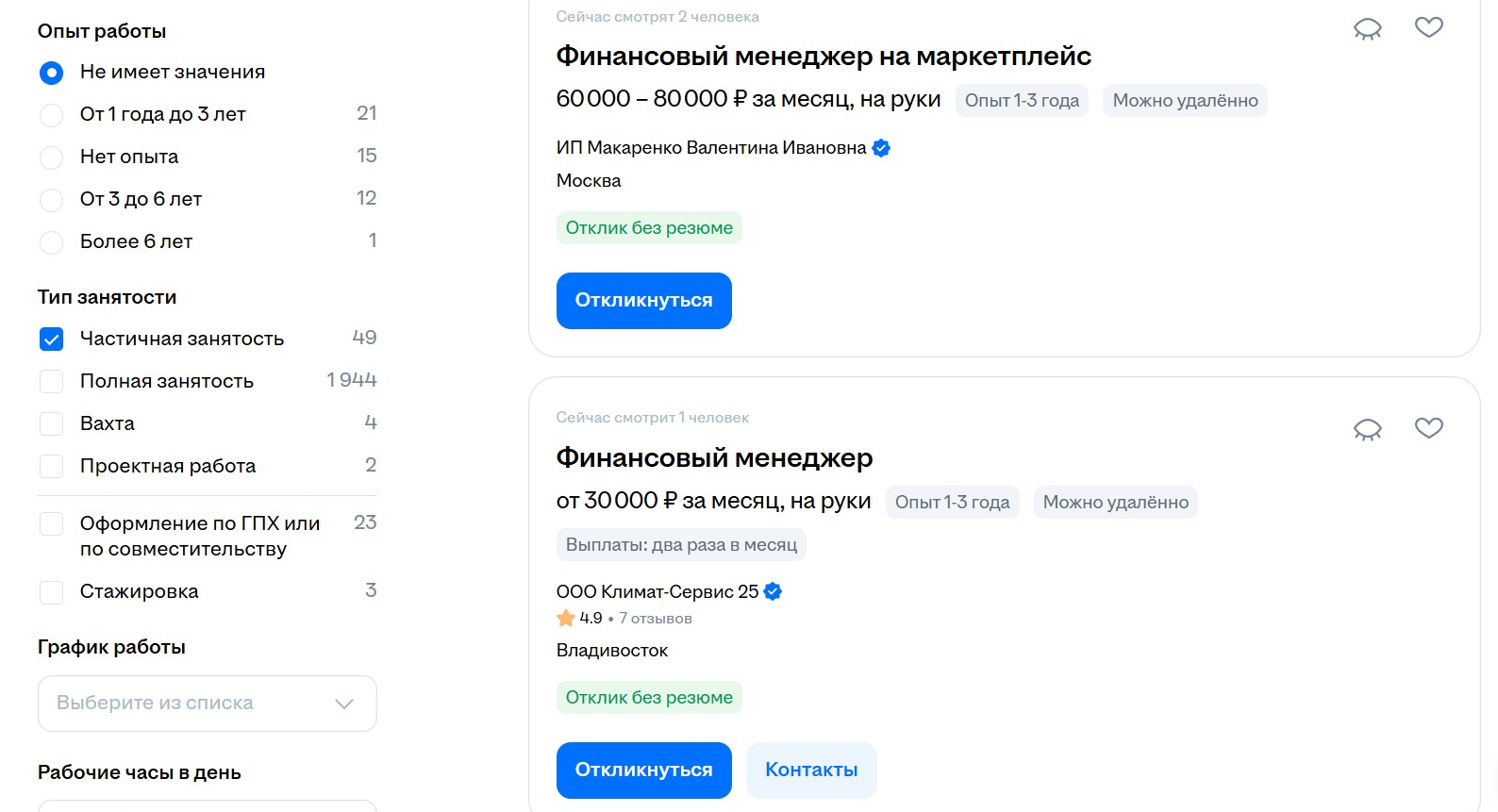
Task: Choose 'Нет опыта' experience filter
Action: [52, 157]
